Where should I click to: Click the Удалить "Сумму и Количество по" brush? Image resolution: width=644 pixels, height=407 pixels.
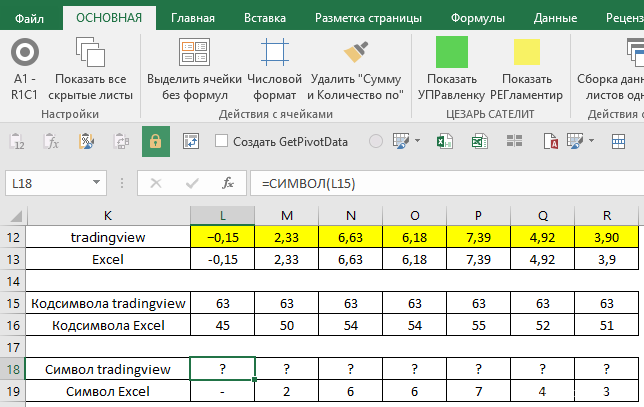pos(356,52)
